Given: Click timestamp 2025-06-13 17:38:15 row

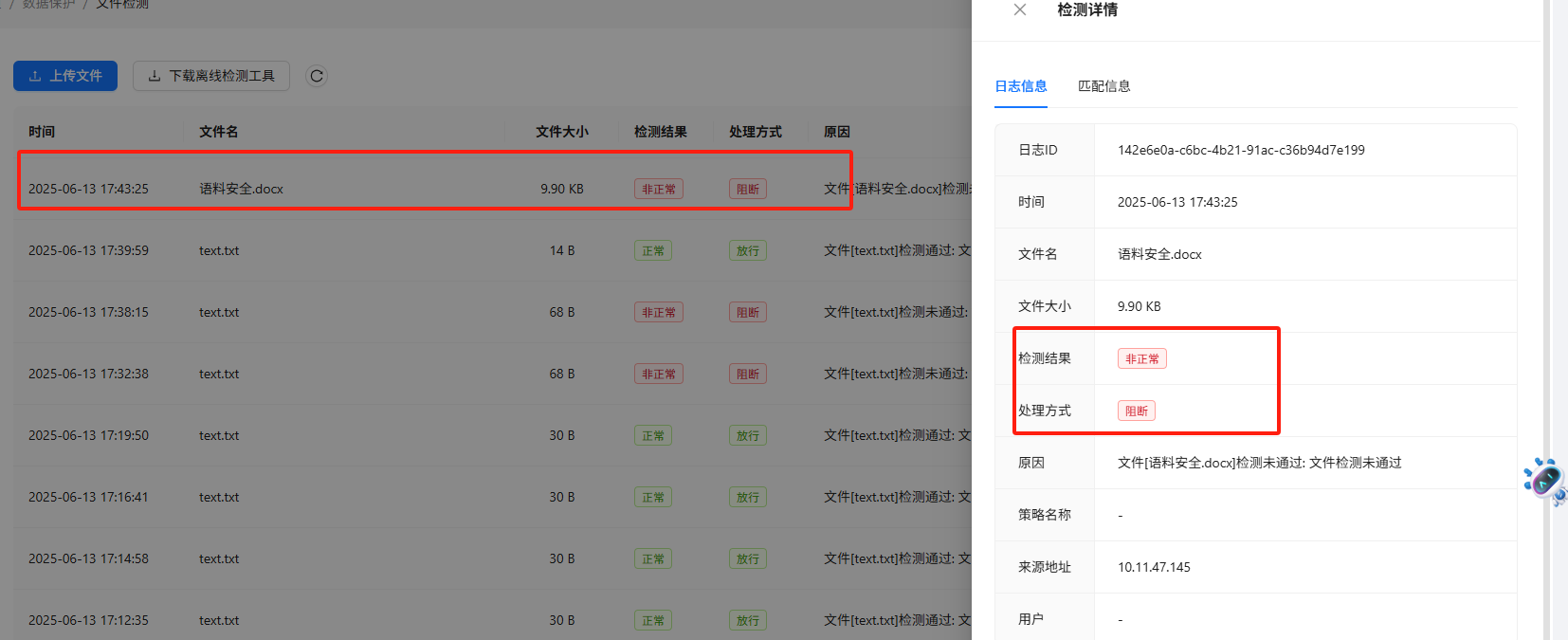Looking at the screenshot, I should click(x=88, y=312).
